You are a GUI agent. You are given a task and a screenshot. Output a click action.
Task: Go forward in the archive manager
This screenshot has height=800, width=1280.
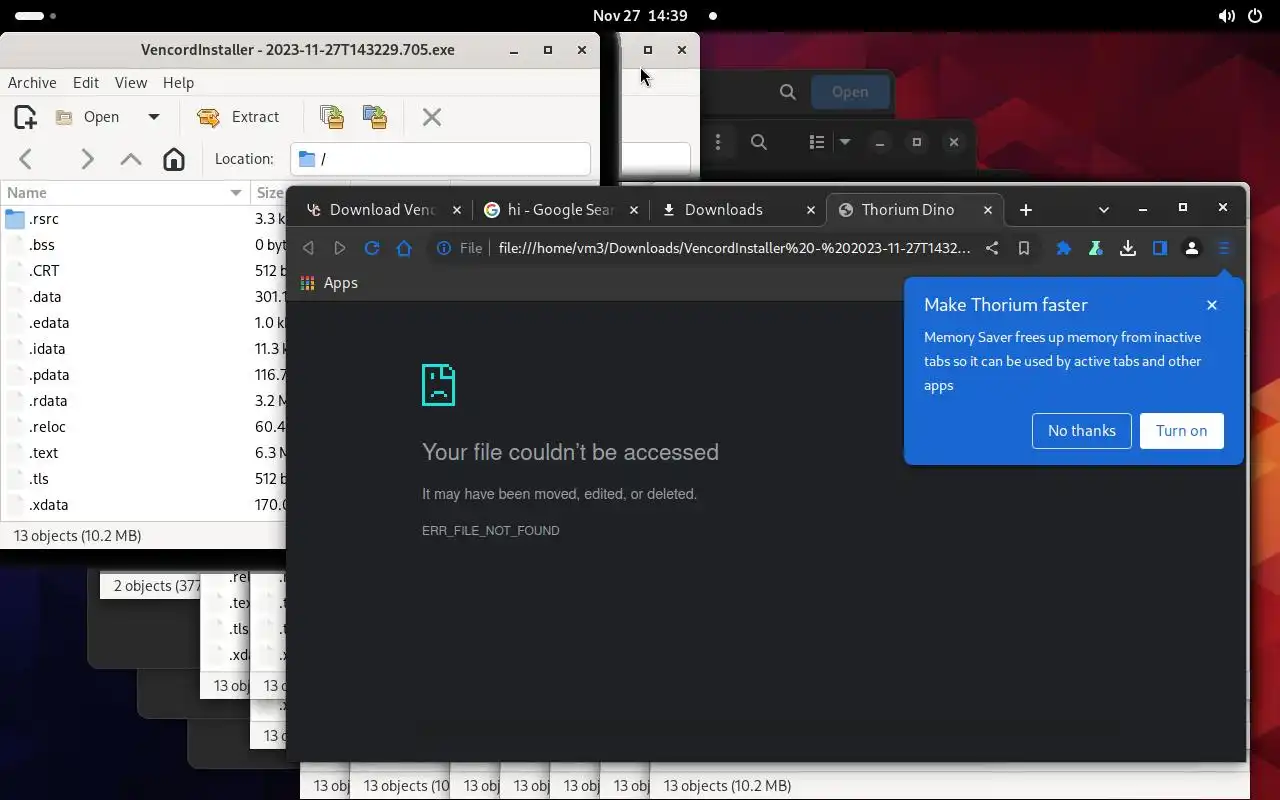[x=87, y=159]
